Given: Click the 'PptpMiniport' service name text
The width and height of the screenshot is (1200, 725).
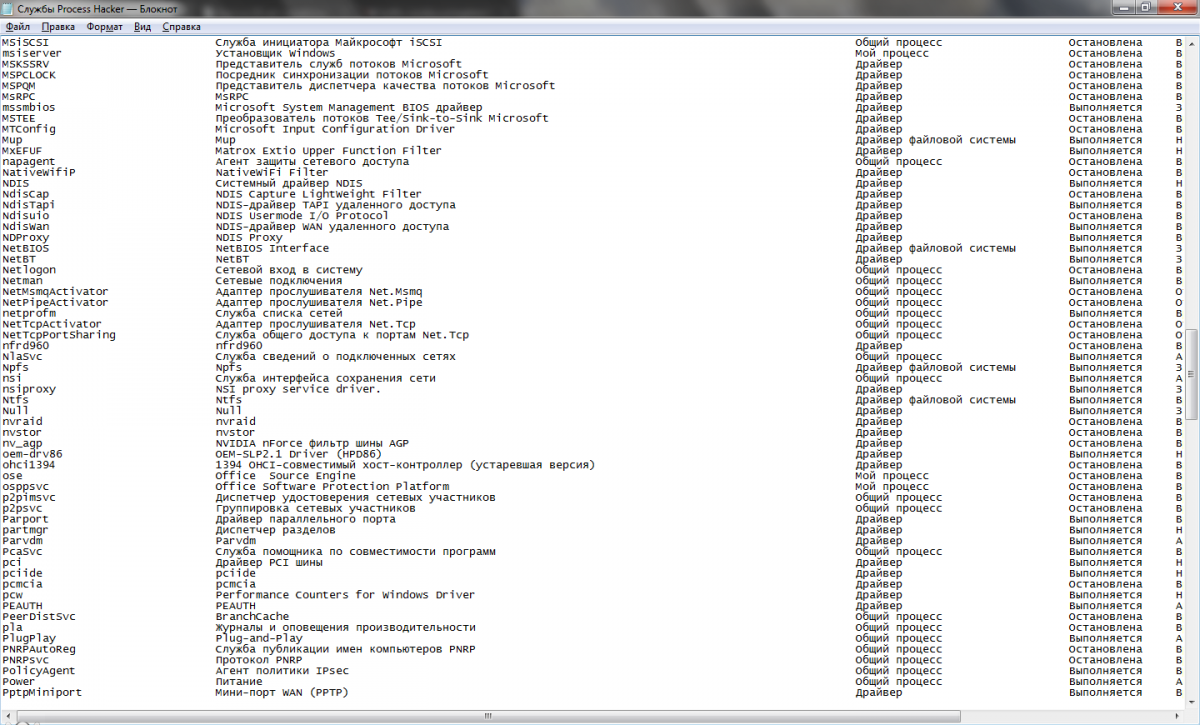Looking at the screenshot, I should [x=41, y=692].
